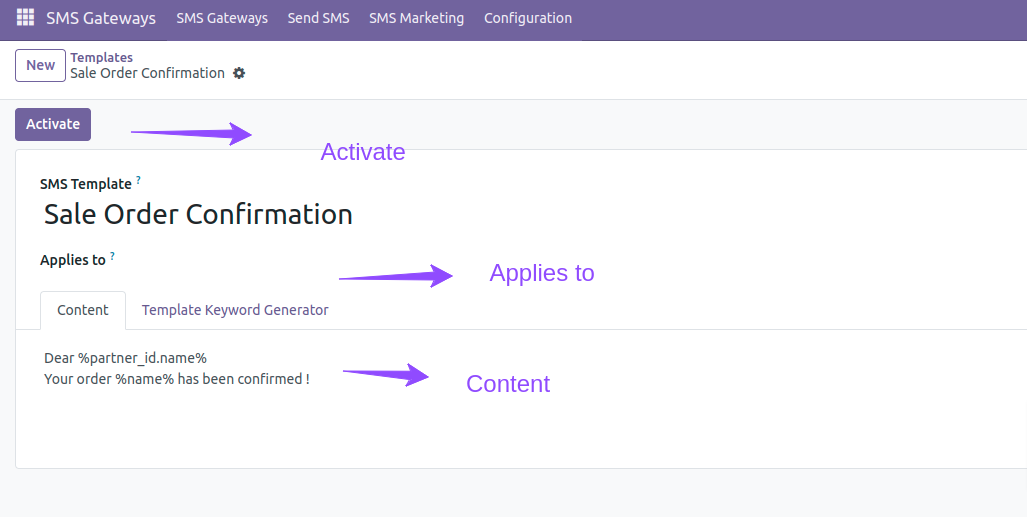Open the Applies to help question mark
The width and height of the screenshot is (1027, 517).
(112, 256)
